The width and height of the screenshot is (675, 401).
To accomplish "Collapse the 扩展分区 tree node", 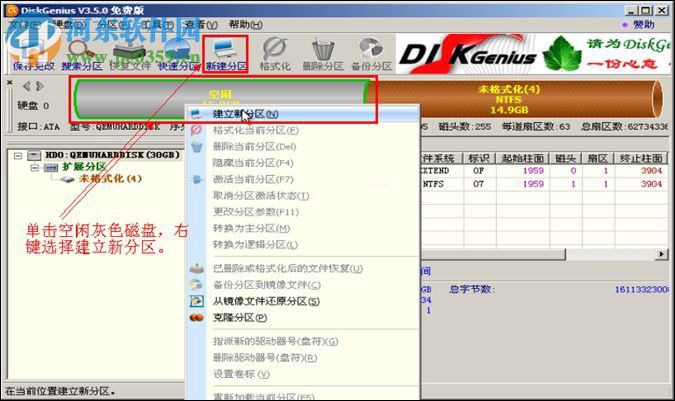I will 34,167.
